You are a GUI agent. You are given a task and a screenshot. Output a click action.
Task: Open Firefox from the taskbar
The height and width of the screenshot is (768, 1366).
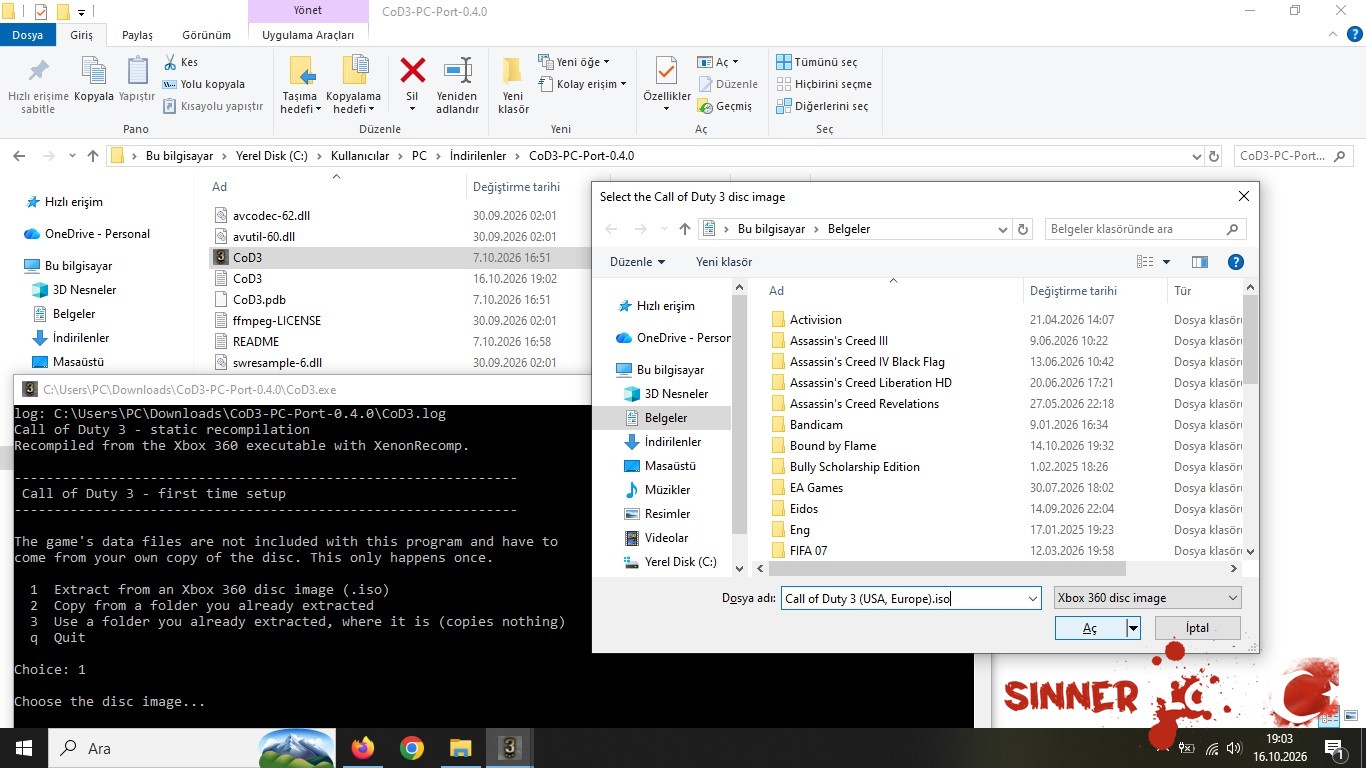[x=362, y=748]
